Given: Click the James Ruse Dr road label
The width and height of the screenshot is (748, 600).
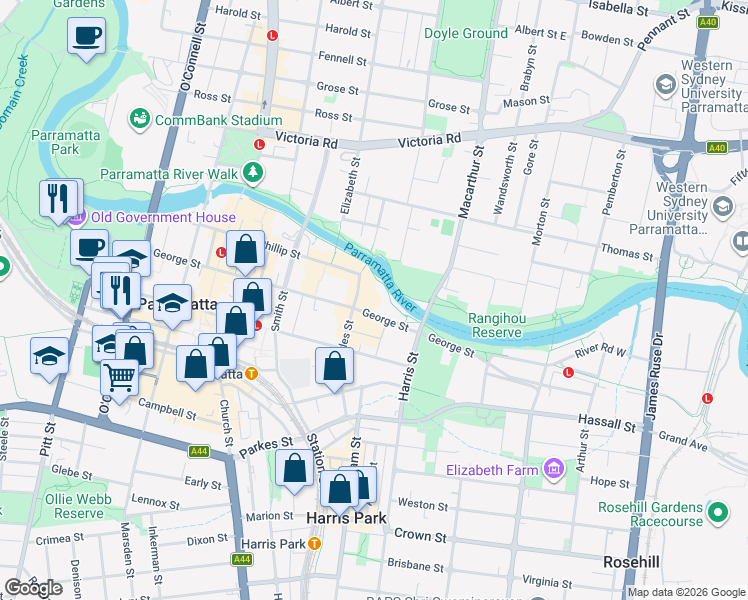Looking at the screenshot, I should point(654,376).
